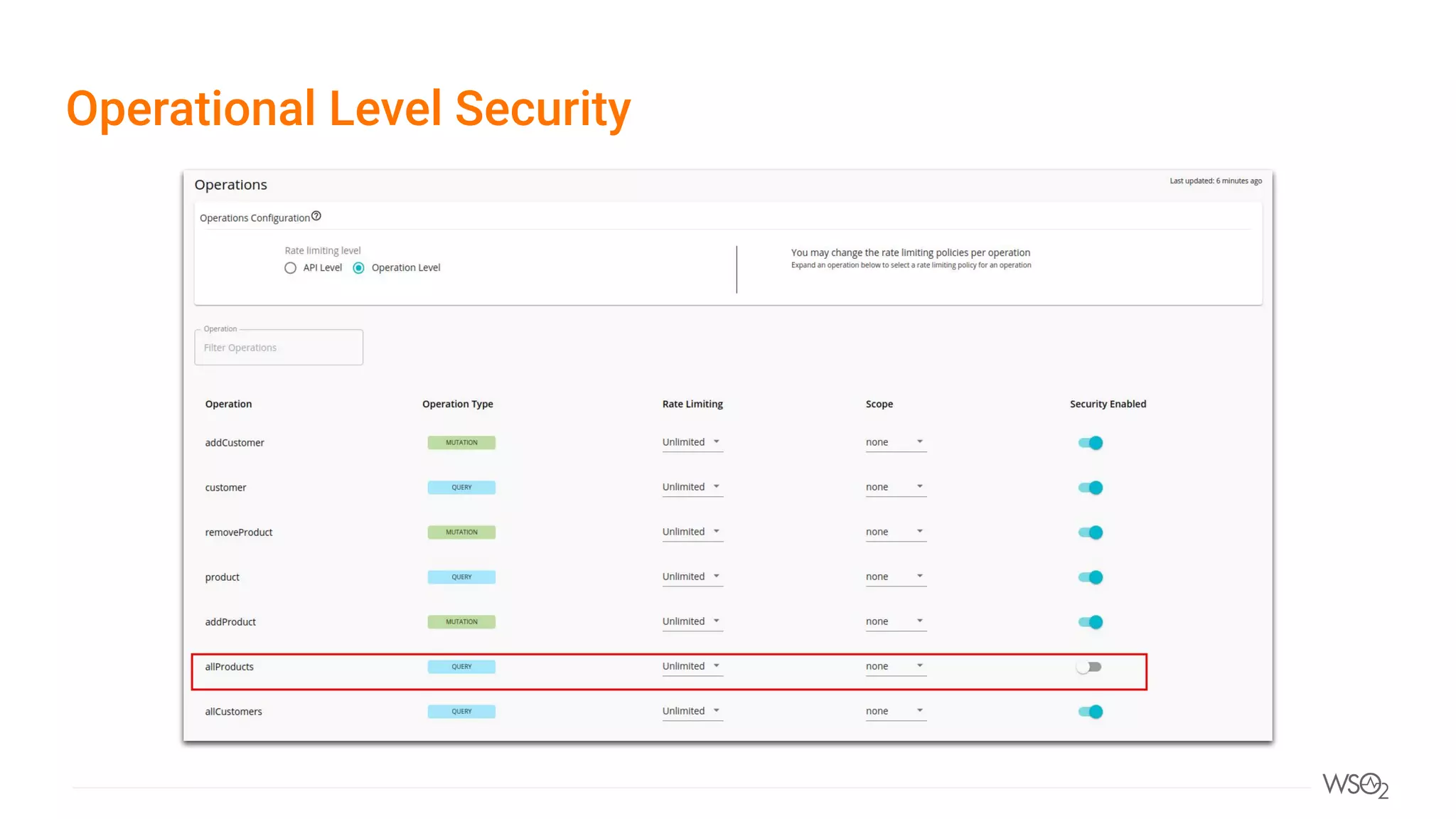Image resolution: width=1456 pixels, height=819 pixels.
Task: Open Scope dropdown for product
Action: 896,577
